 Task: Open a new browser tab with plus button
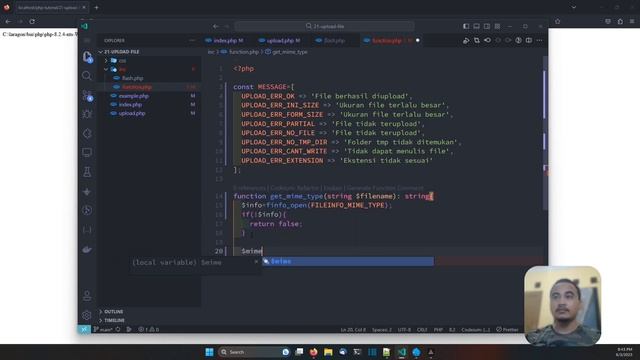click(96, 7)
